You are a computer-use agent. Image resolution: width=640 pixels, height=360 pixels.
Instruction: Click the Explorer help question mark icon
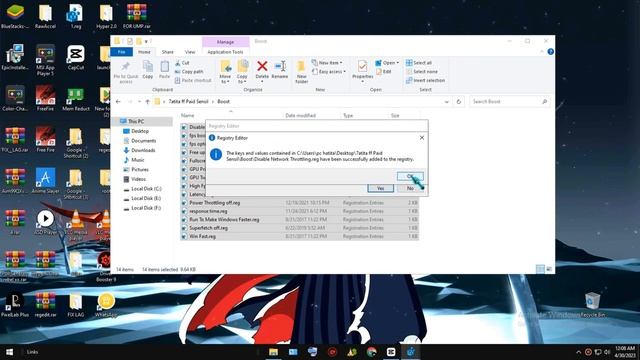(551, 52)
